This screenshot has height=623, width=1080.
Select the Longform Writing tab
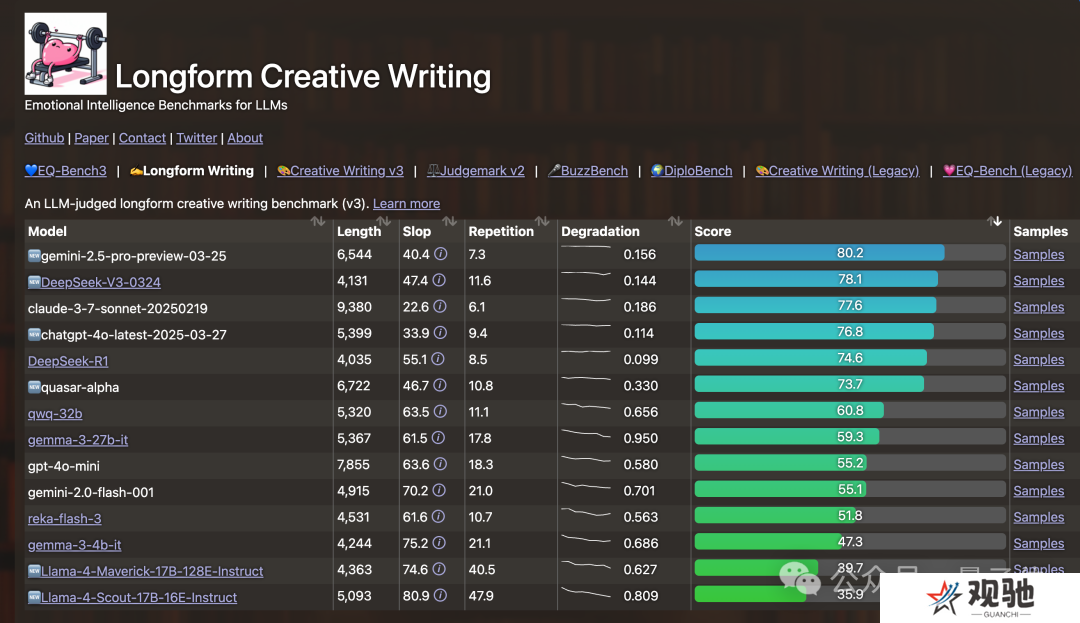point(191,171)
